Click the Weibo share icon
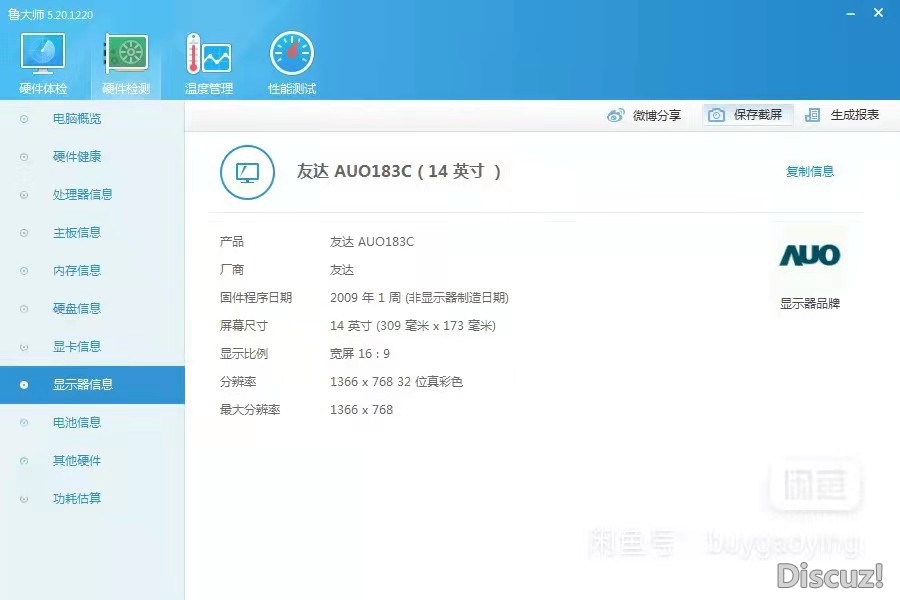The height and width of the screenshot is (600, 900). pyautogui.click(x=615, y=115)
